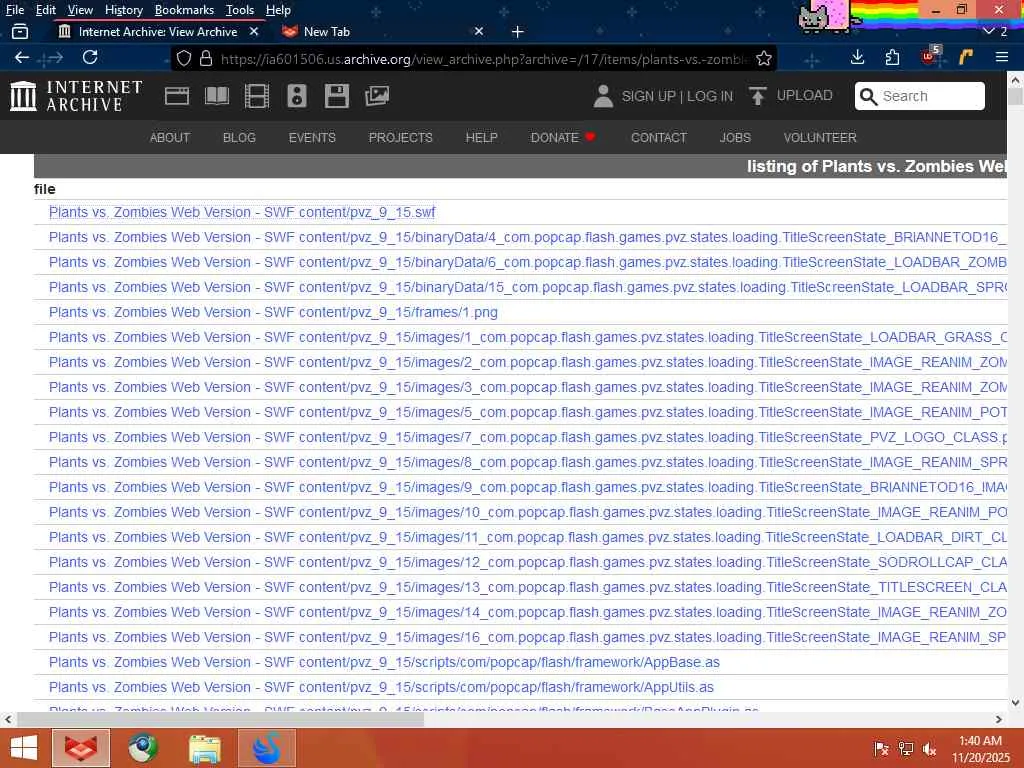Click the shield tracking protection icon

[184, 59]
